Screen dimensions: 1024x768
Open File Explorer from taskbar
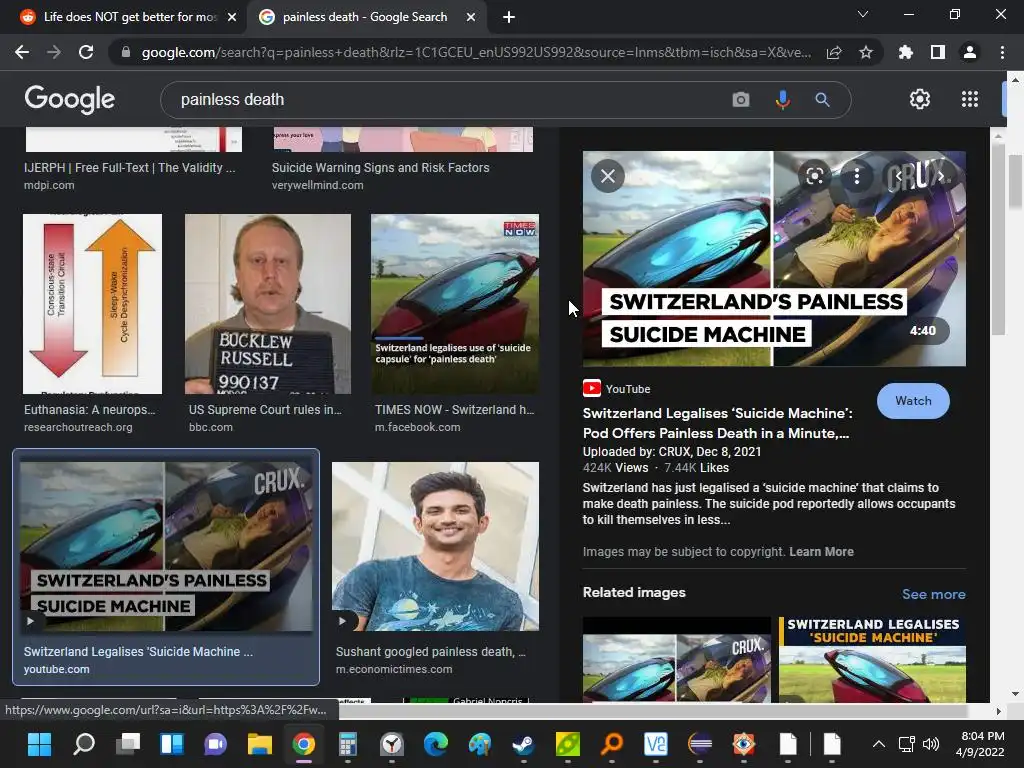click(259, 744)
